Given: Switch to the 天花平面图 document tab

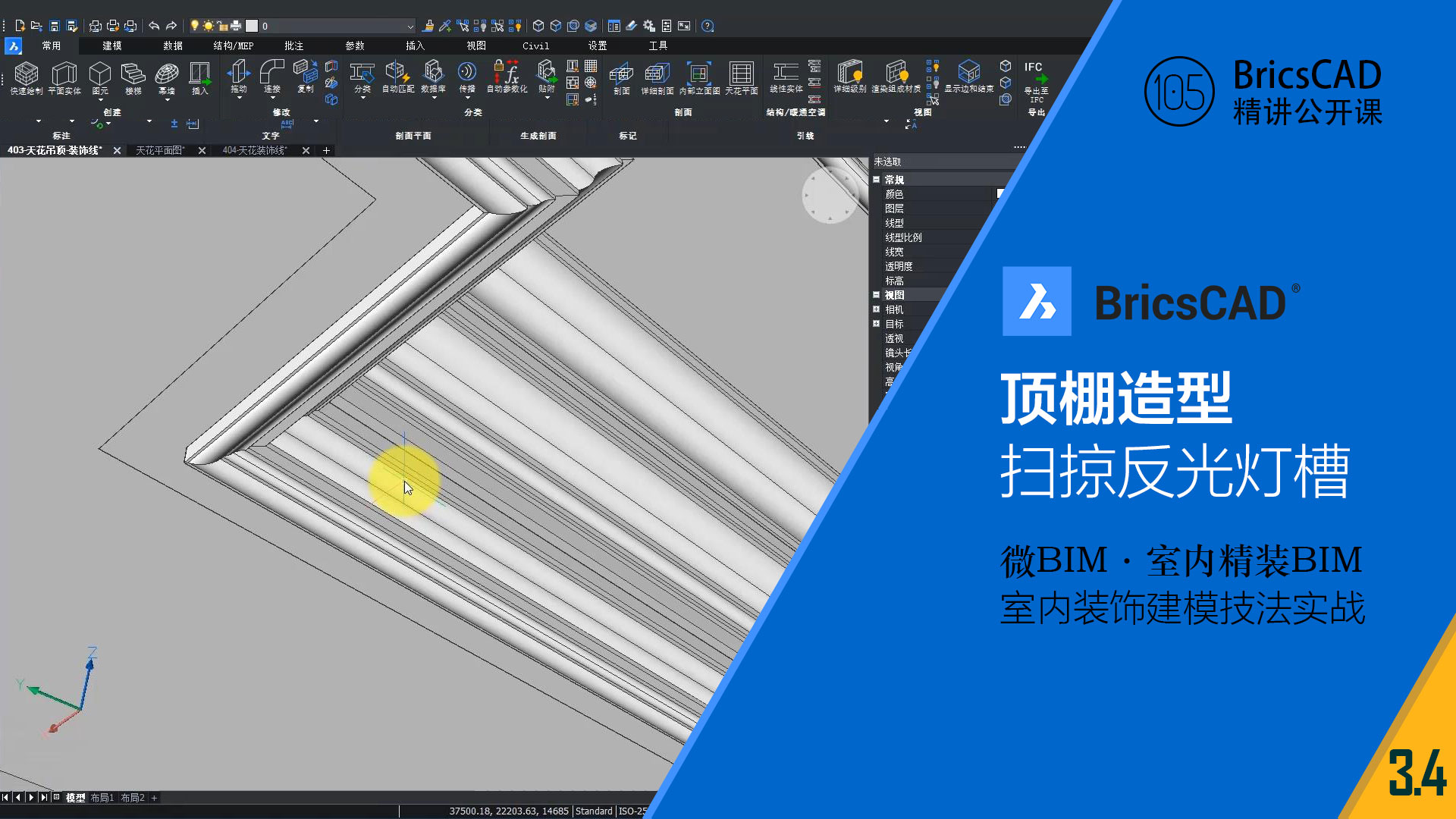Looking at the screenshot, I should coord(159,150).
